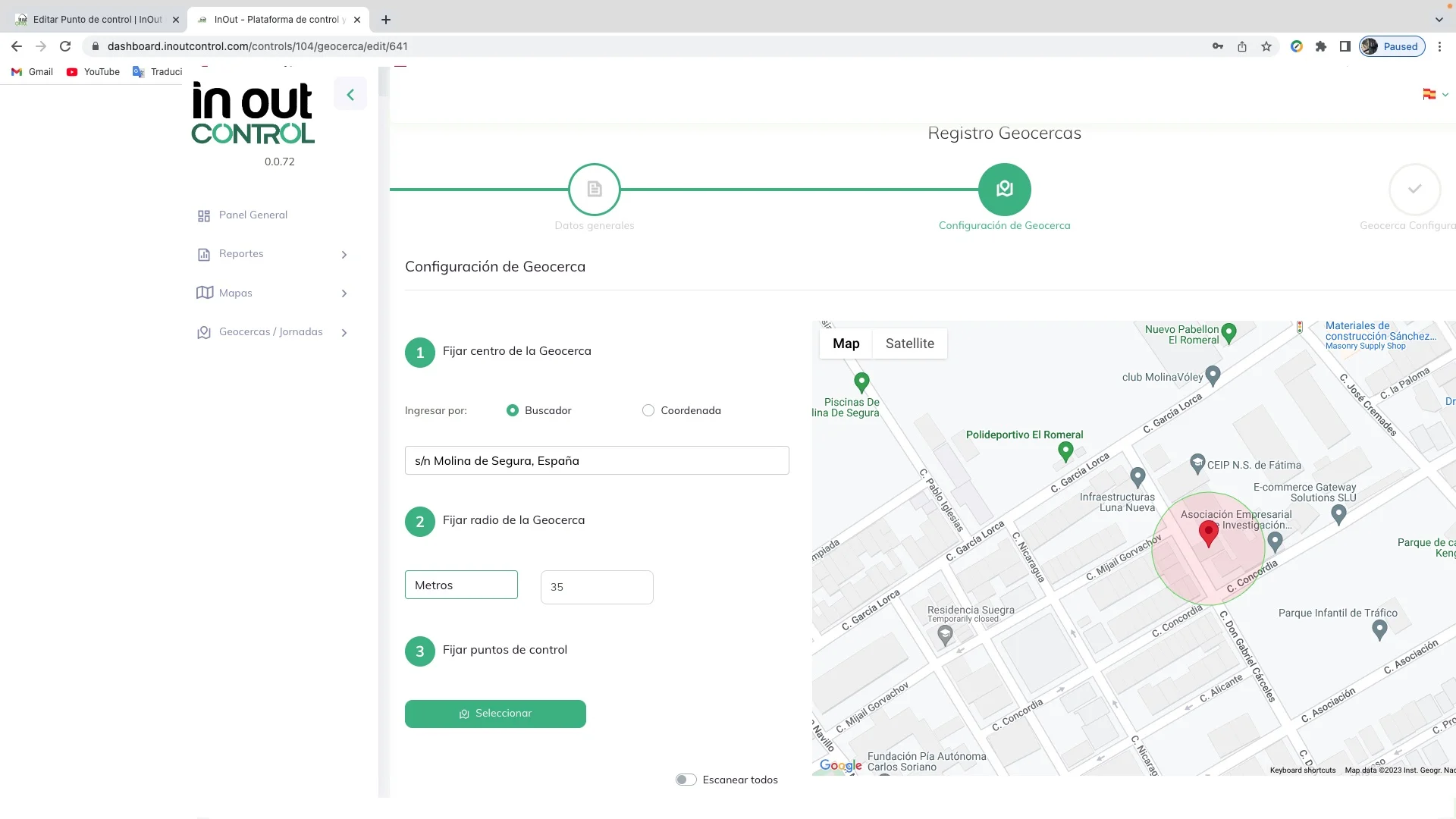Click the address search input field
1456x819 pixels.
[597, 460]
